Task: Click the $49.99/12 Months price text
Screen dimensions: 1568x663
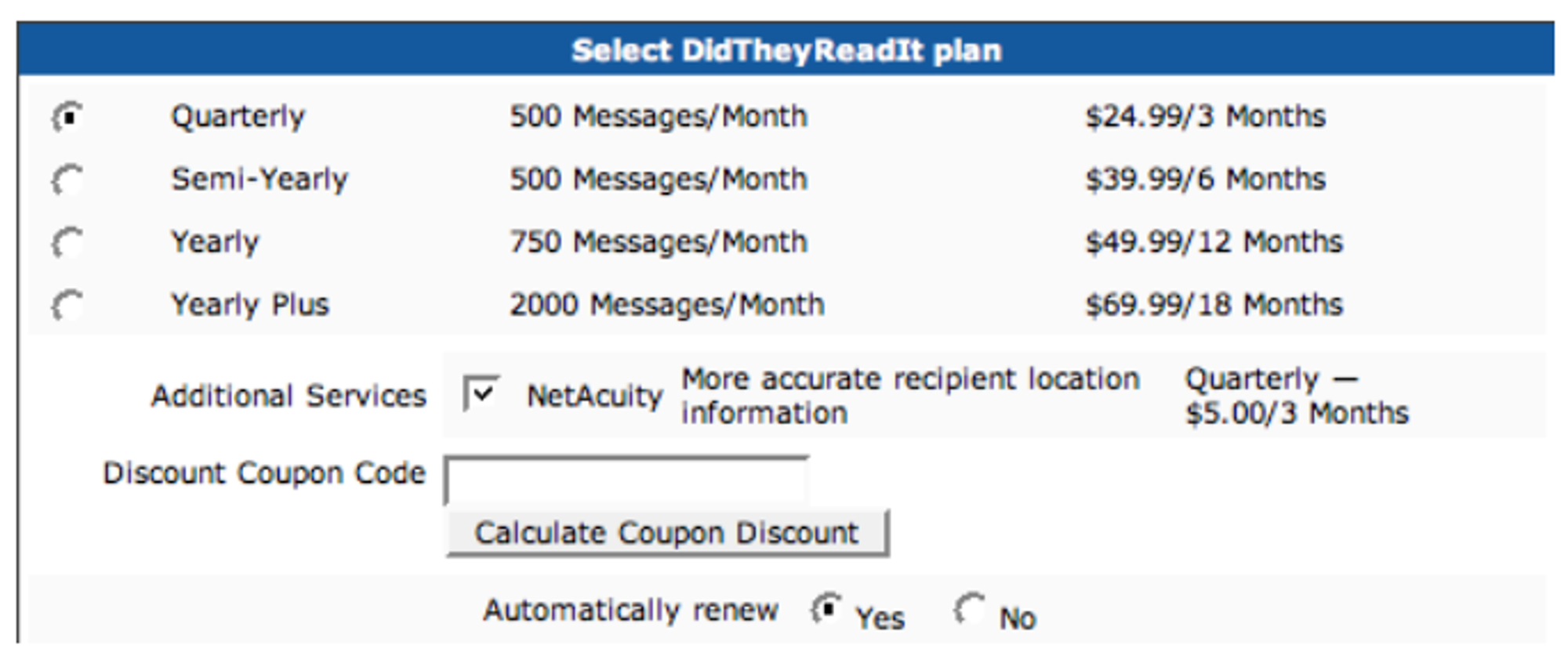Action: [x=1214, y=242]
